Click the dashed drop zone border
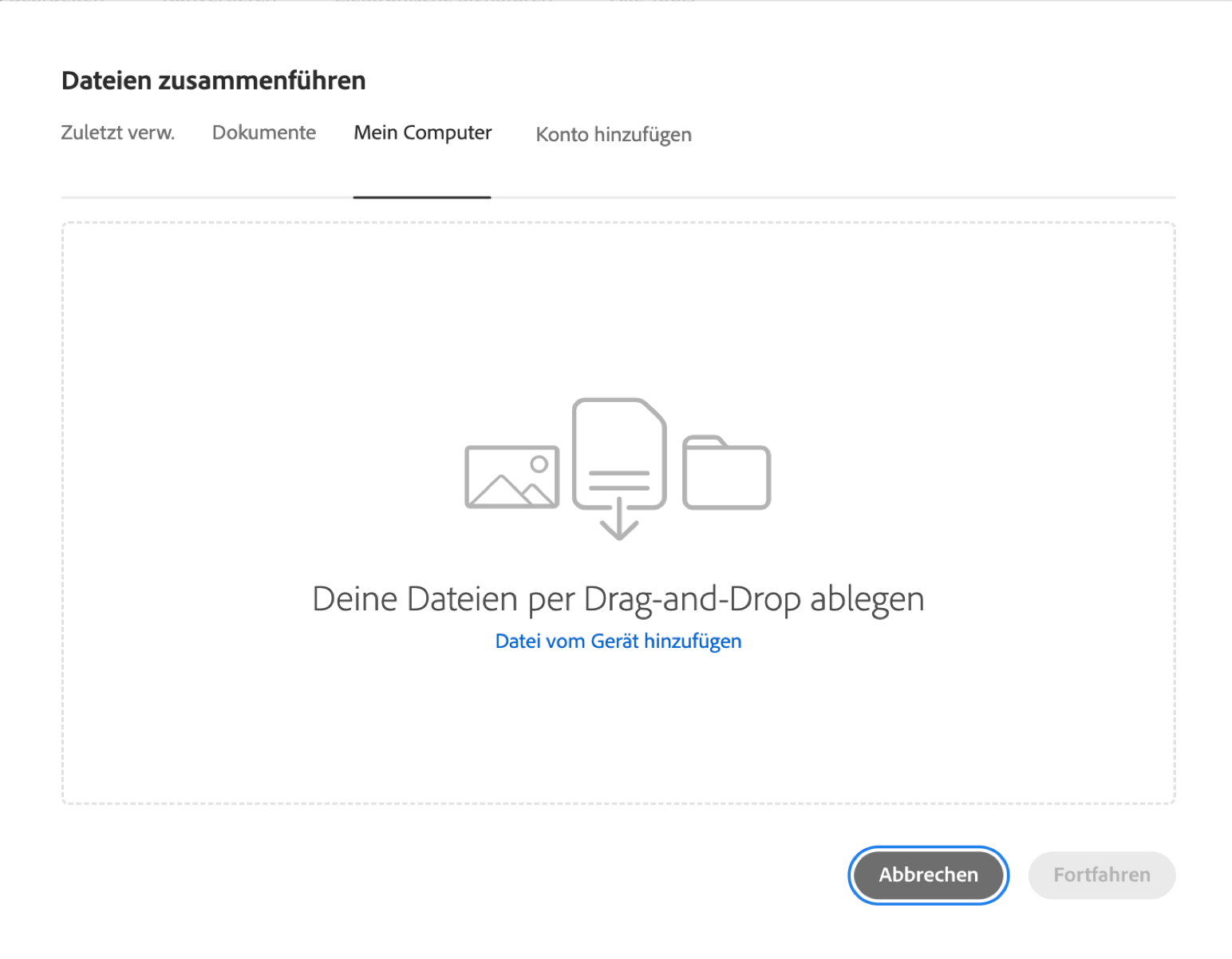This screenshot has height=959, width=1232. click(x=618, y=223)
